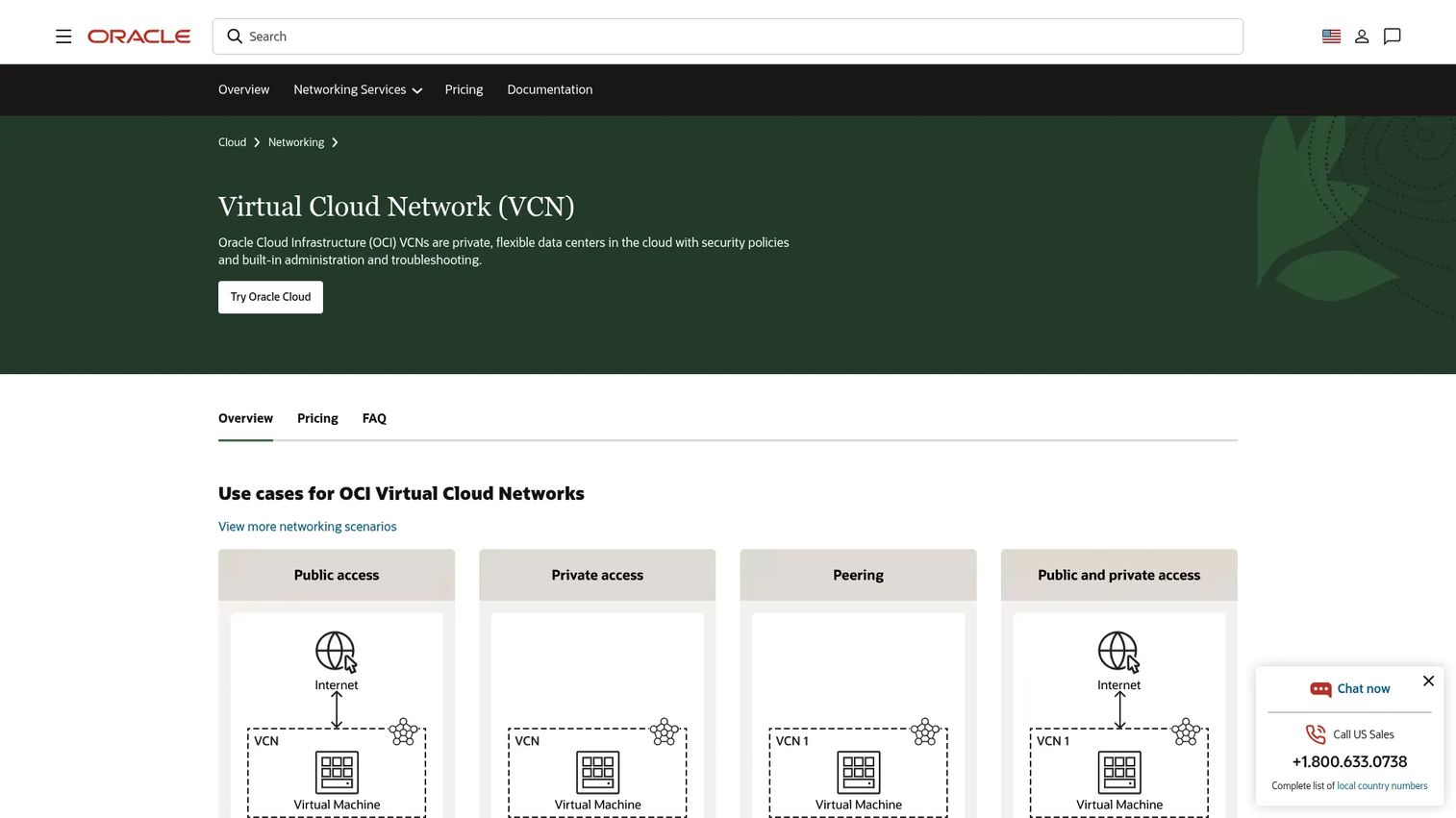This screenshot has width=1456, height=818.
Task: Click Internet globe in Public and private access card
Action: [1119, 652]
